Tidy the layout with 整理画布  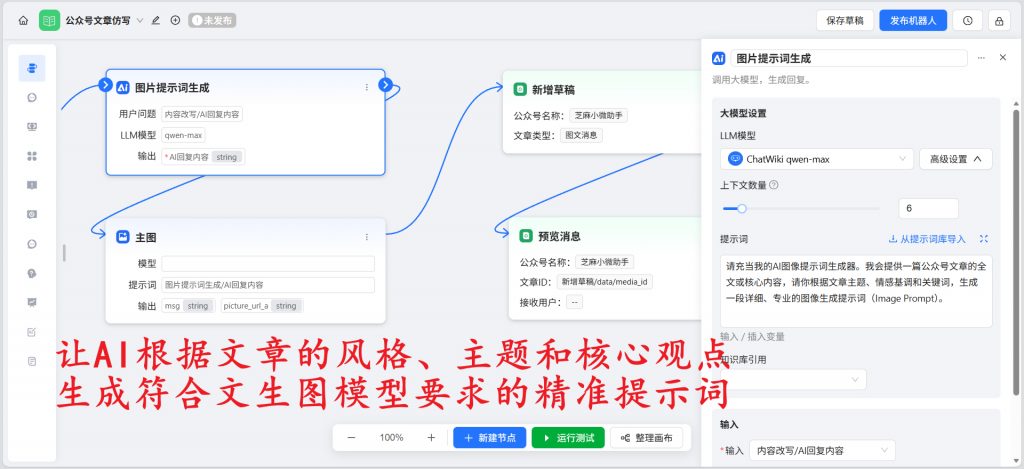pos(647,438)
